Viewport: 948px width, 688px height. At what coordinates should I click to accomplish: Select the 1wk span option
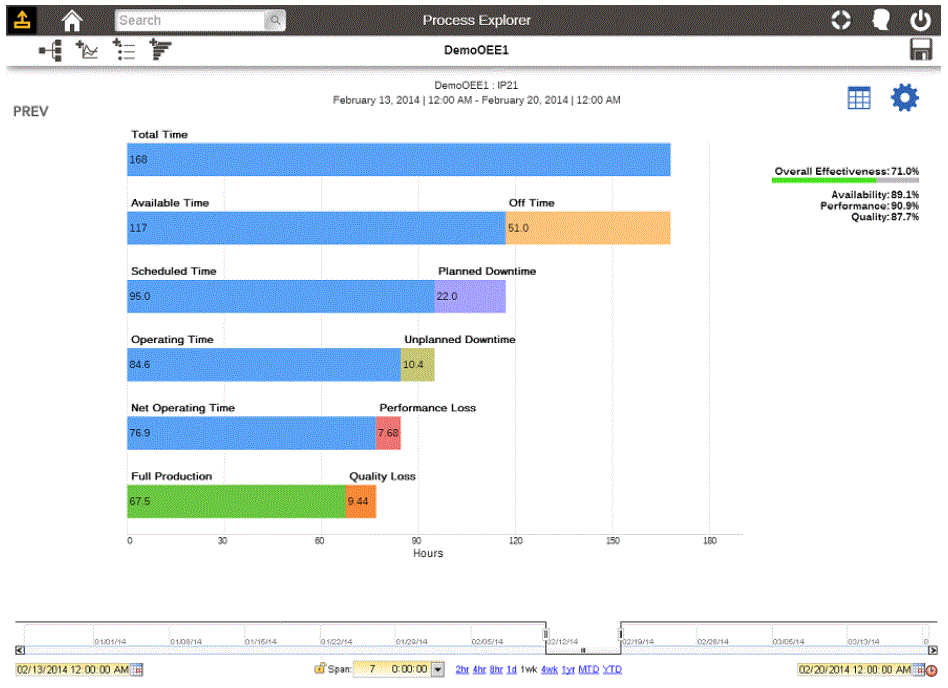[x=529, y=669]
